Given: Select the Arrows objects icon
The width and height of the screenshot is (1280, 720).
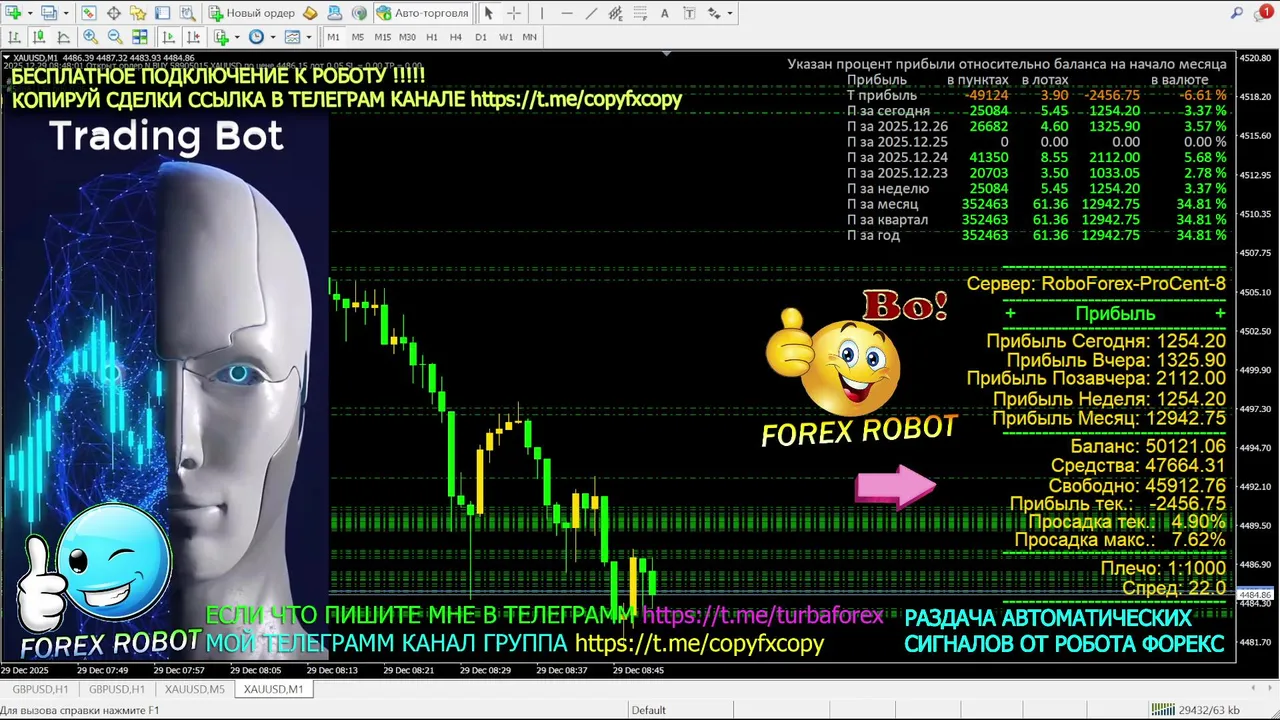Looking at the screenshot, I should pos(714,13).
